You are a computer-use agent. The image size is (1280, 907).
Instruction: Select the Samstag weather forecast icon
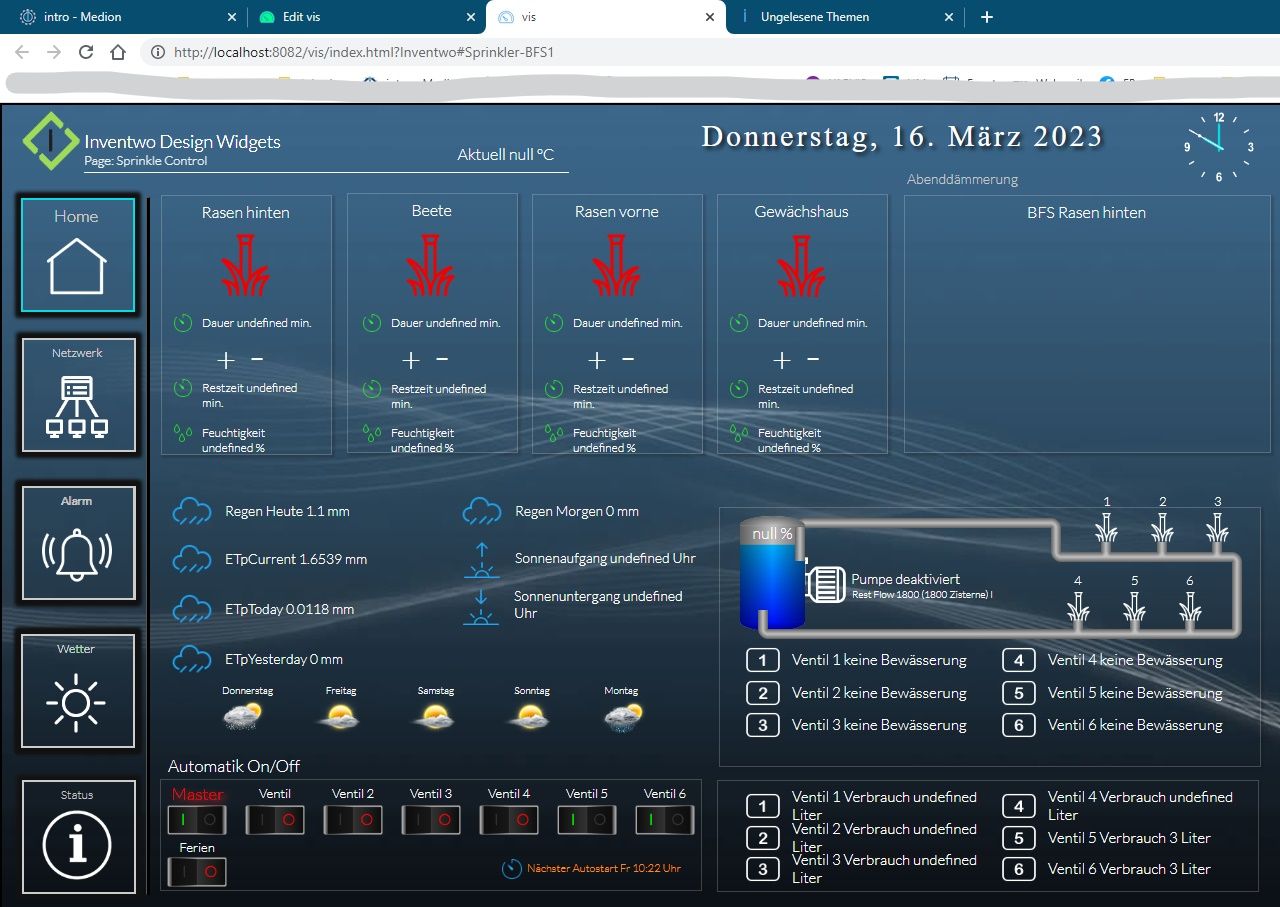click(435, 716)
